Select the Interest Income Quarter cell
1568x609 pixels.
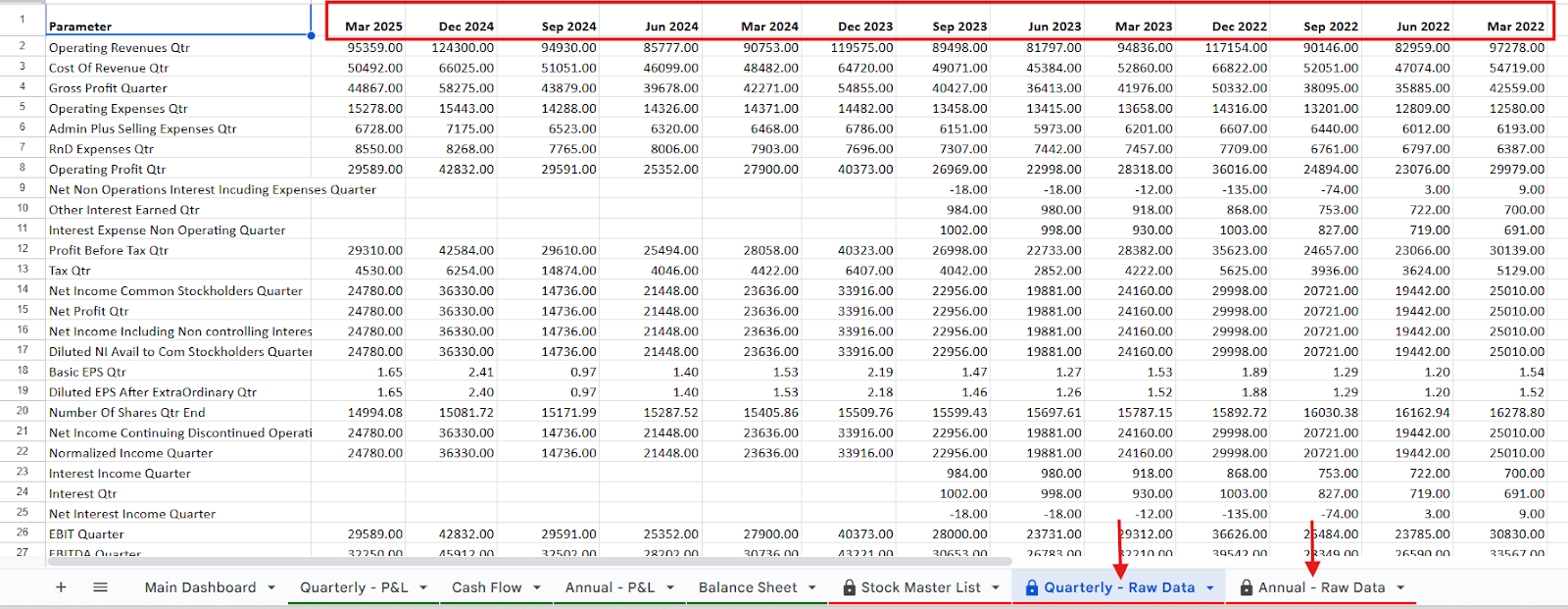coord(178,473)
